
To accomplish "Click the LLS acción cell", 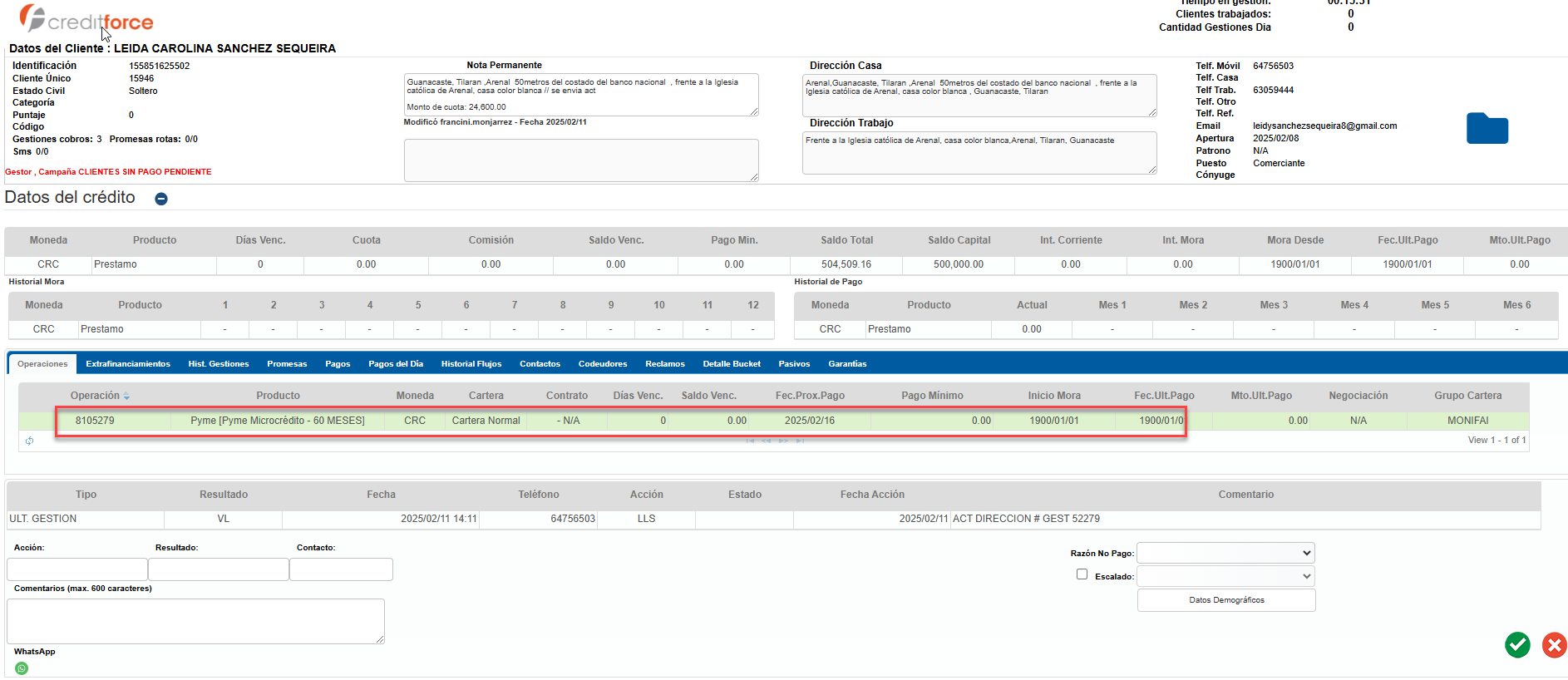I will (646, 519).
